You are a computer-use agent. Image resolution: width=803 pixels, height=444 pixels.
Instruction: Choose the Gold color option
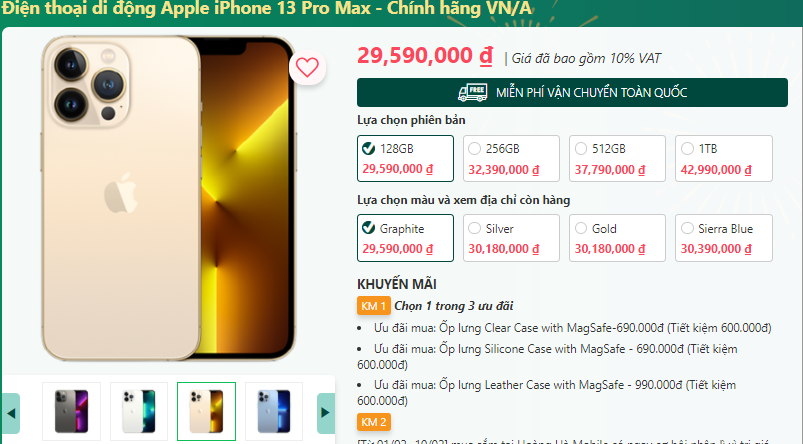(617, 238)
